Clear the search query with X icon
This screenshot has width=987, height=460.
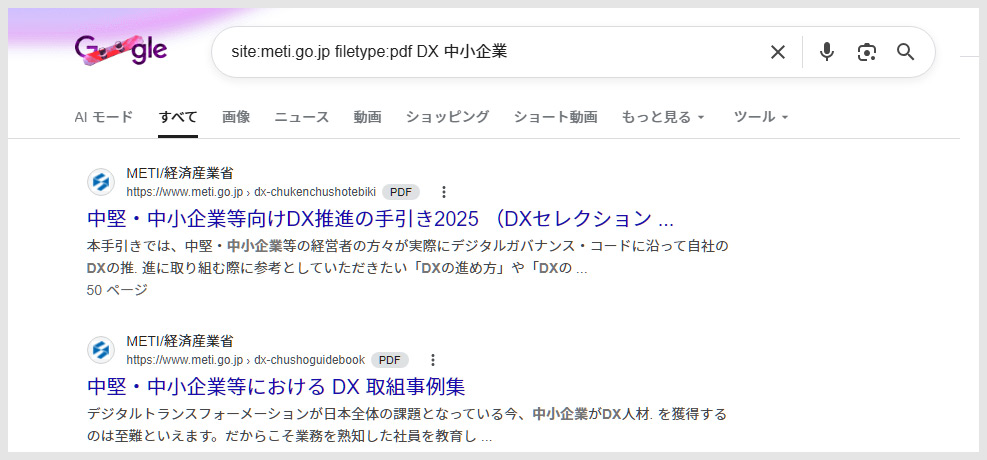point(778,52)
